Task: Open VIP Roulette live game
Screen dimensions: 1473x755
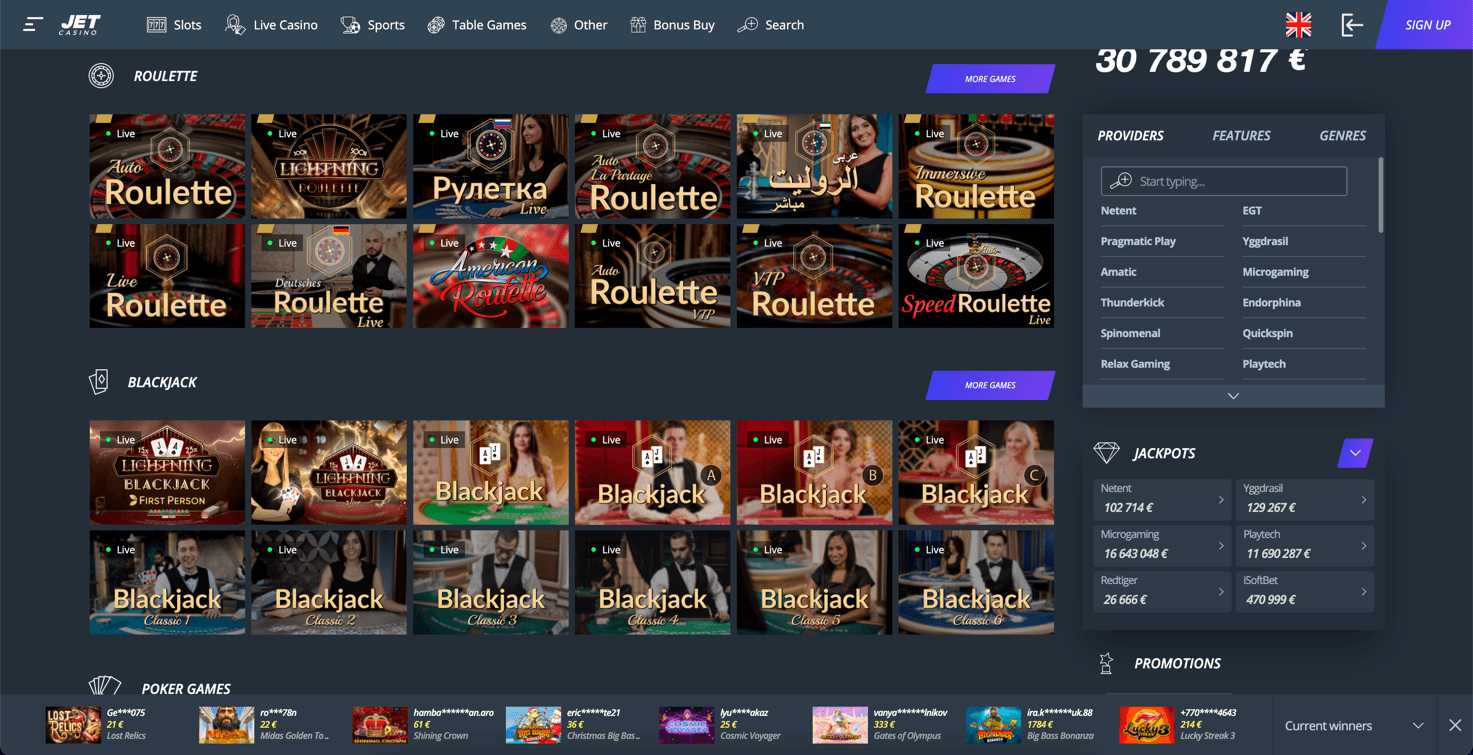Action: pyautogui.click(x=814, y=276)
